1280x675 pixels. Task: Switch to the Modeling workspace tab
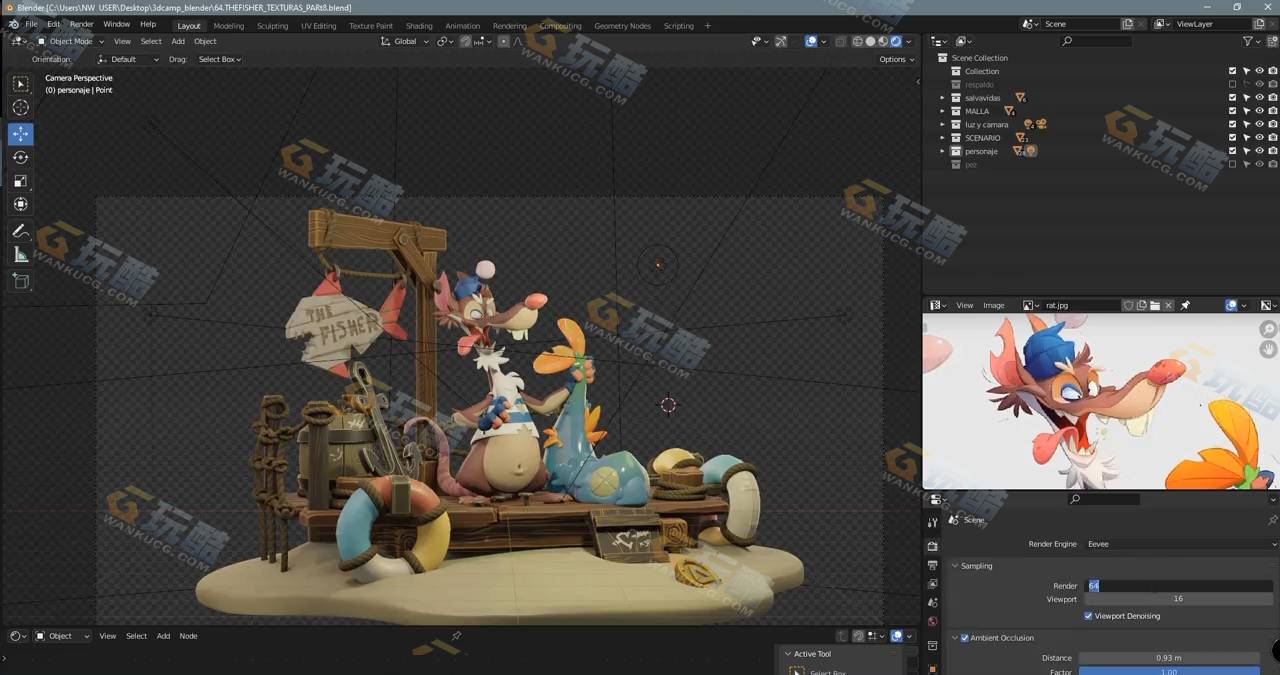229,26
